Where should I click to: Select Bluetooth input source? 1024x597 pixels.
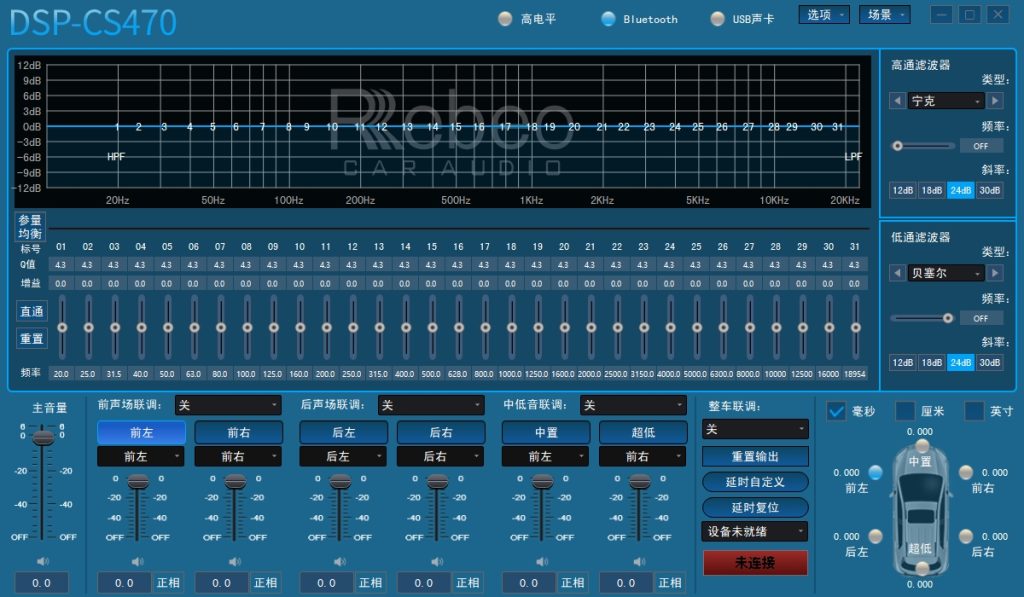tap(608, 19)
